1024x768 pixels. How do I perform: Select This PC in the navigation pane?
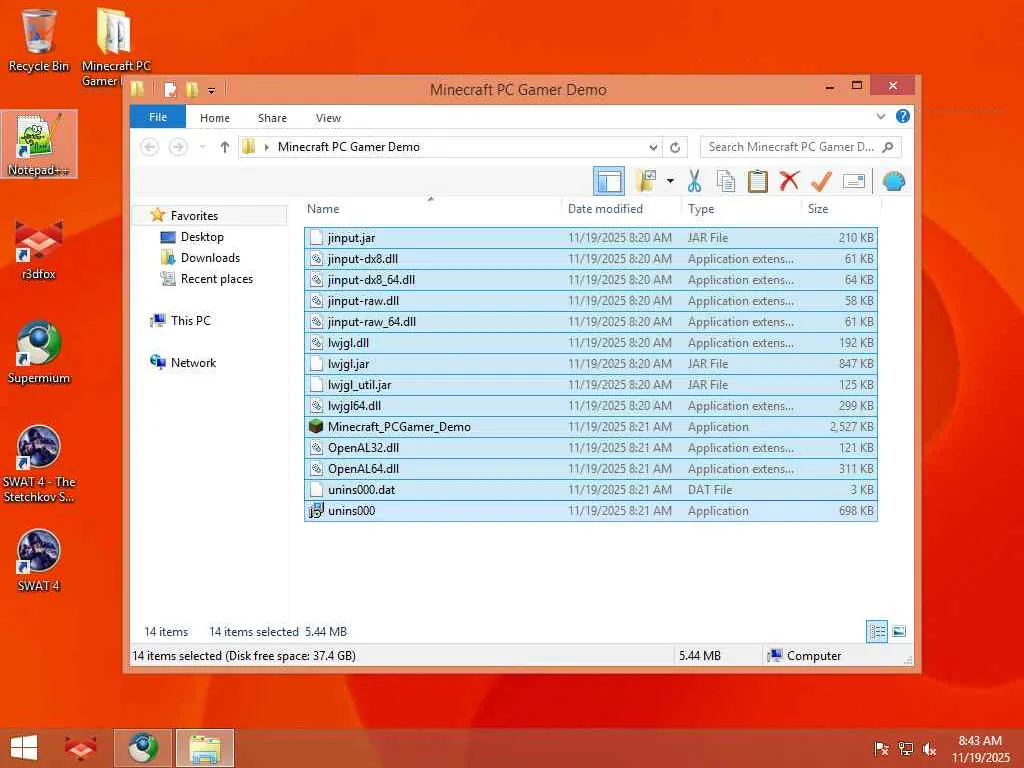tap(191, 321)
